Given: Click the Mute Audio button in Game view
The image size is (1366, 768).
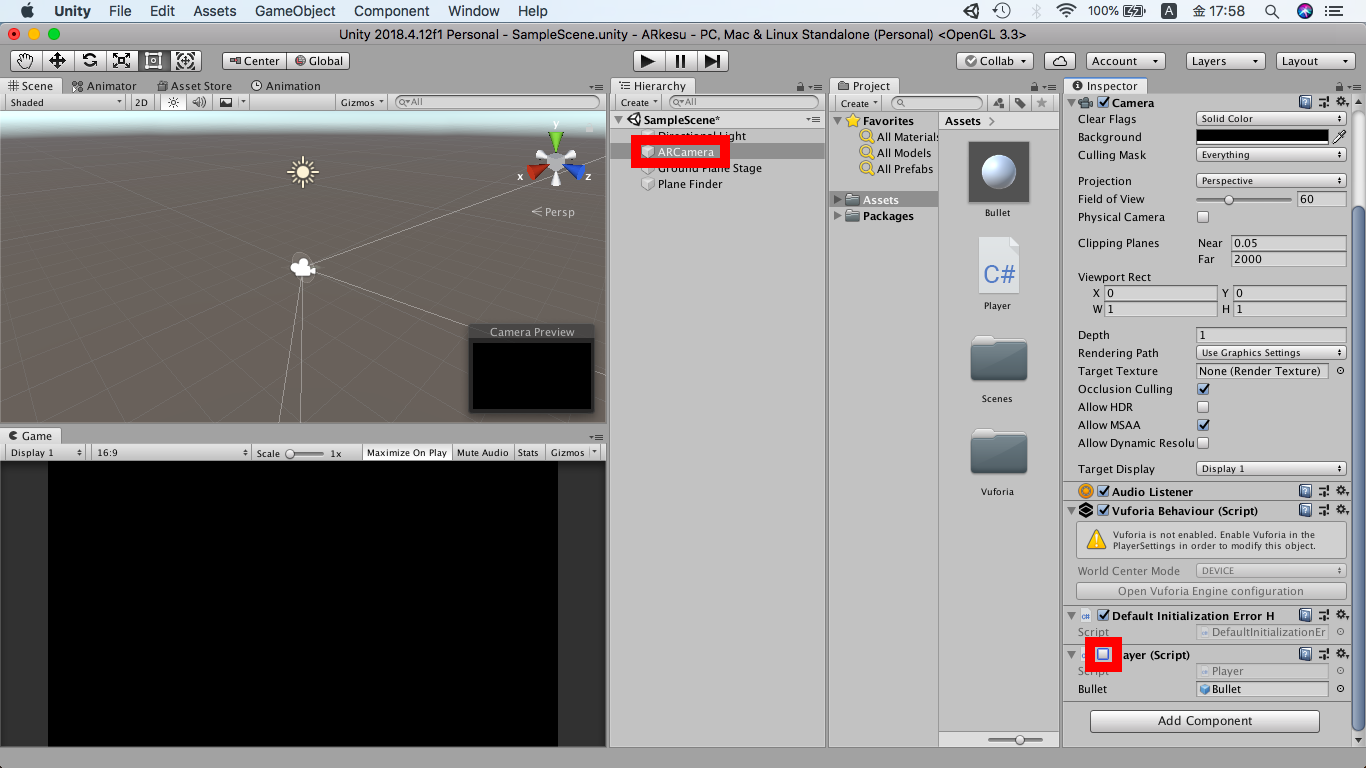Looking at the screenshot, I should pos(482,453).
